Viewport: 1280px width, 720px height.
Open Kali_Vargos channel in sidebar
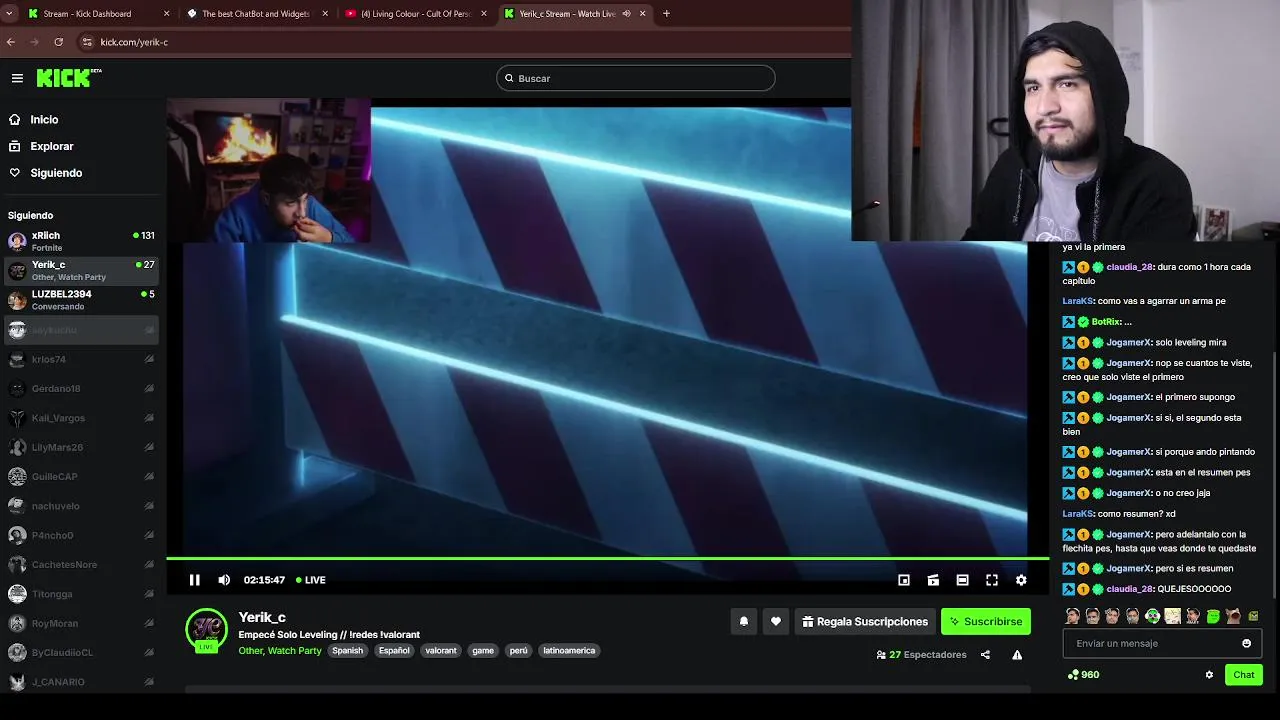pyautogui.click(x=82, y=418)
